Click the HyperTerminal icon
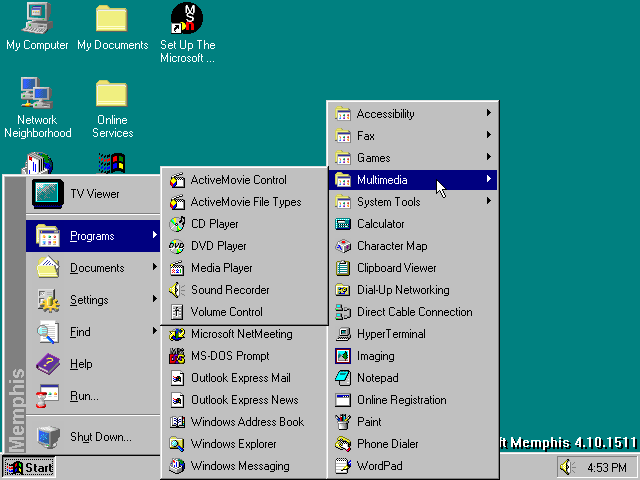 [343, 334]
